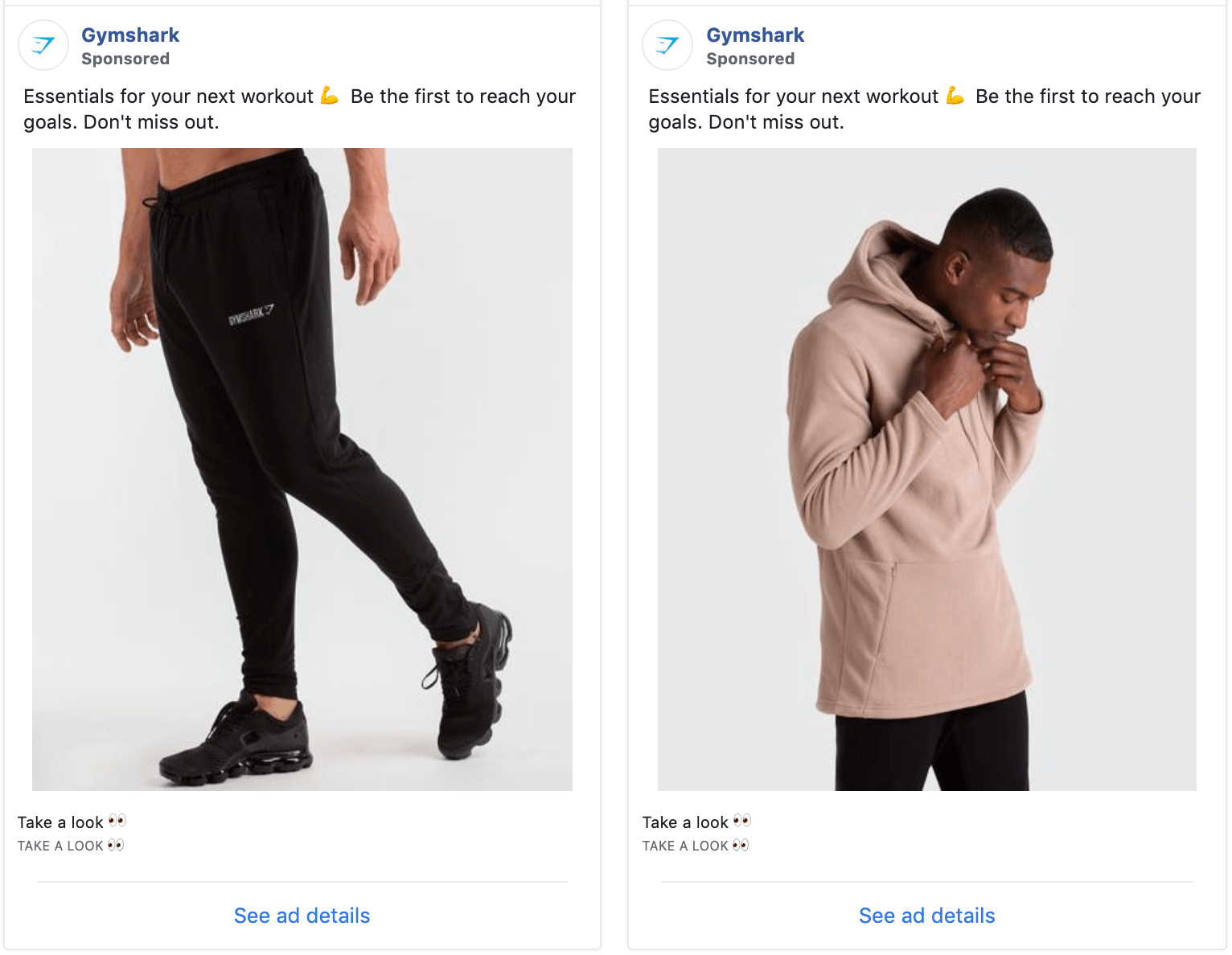The width and height of the screenshot is (1232, 955).
Task: Click the 'Gymshark' page name on the left ad
Action: click(129, 35)
